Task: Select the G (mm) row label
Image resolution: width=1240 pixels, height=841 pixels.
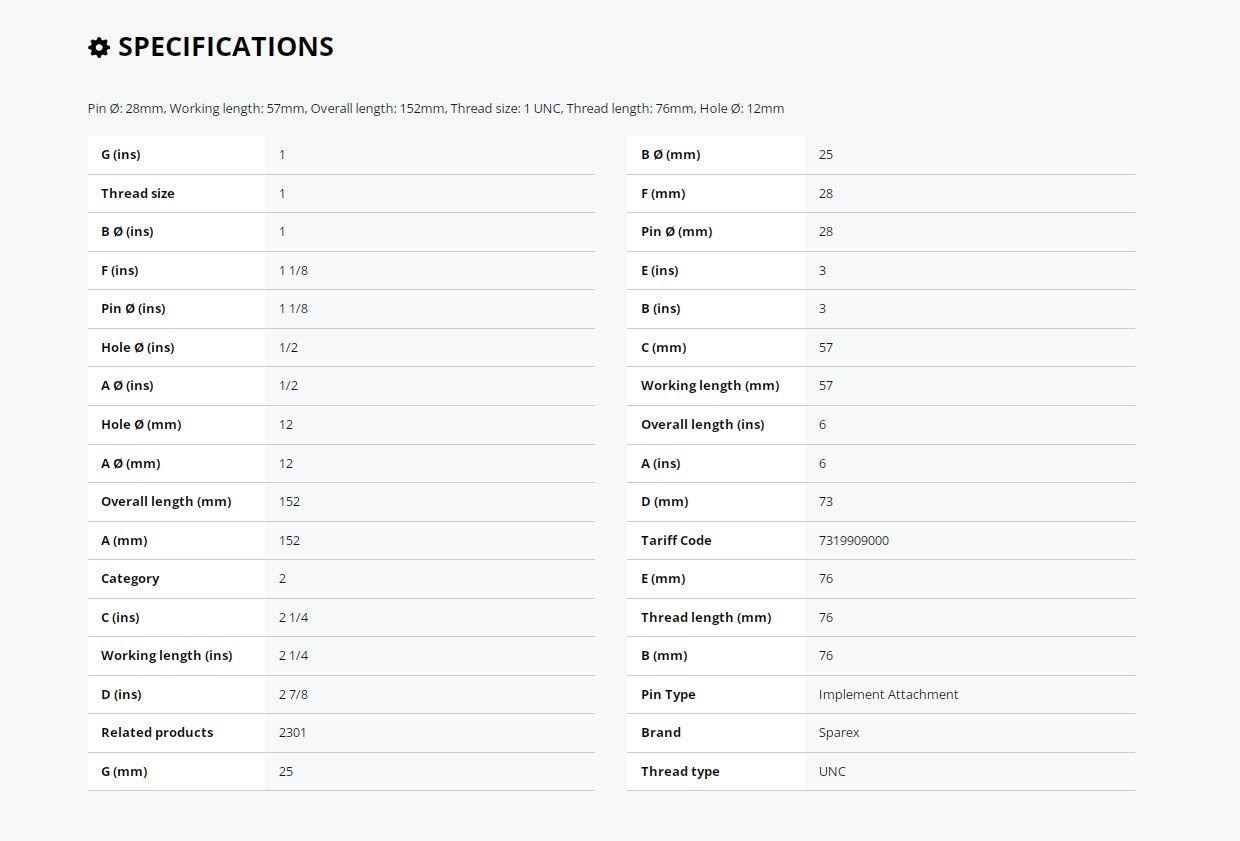Action: [x=124, y=771]
